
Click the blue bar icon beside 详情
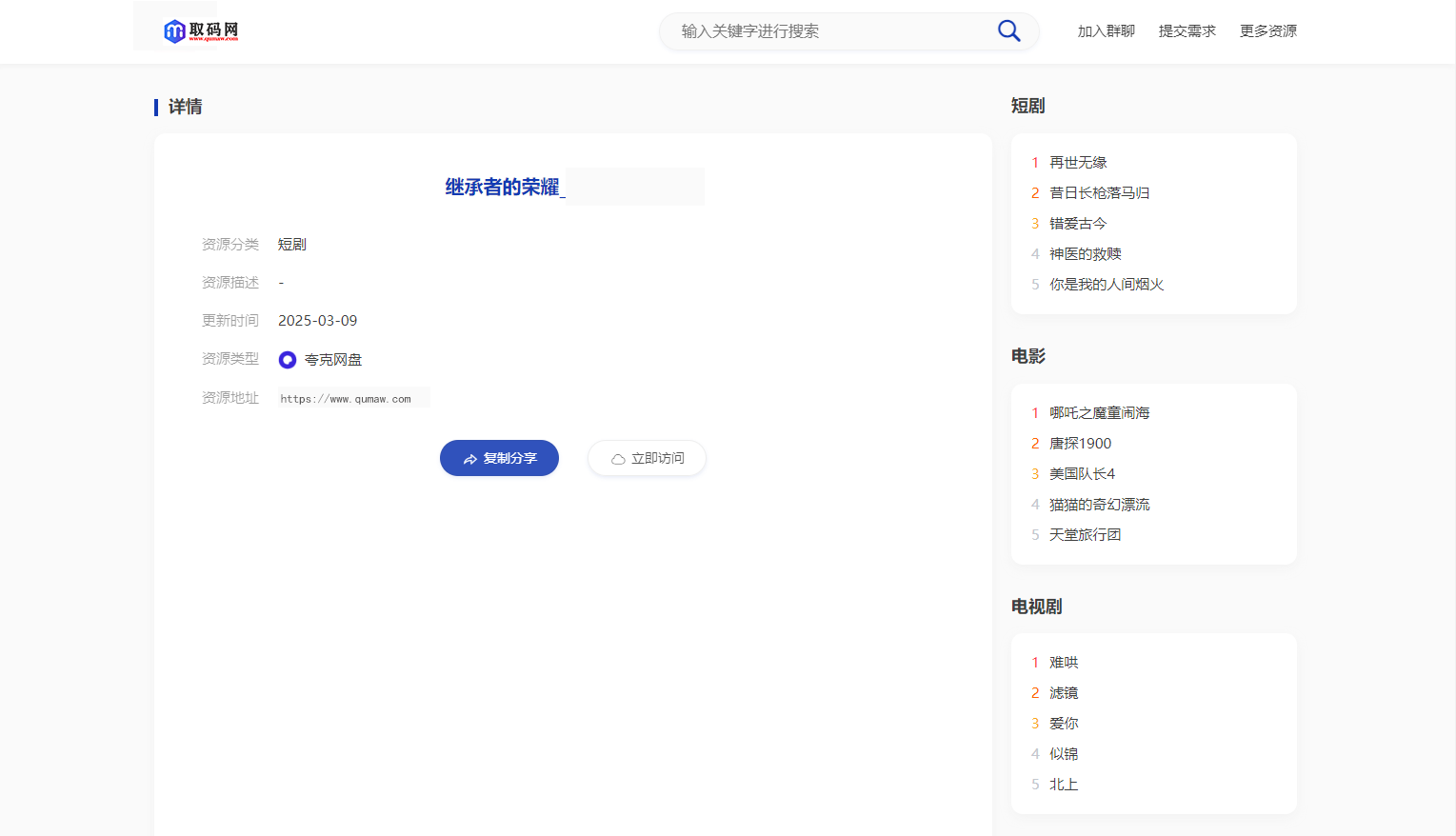point(157,107)
